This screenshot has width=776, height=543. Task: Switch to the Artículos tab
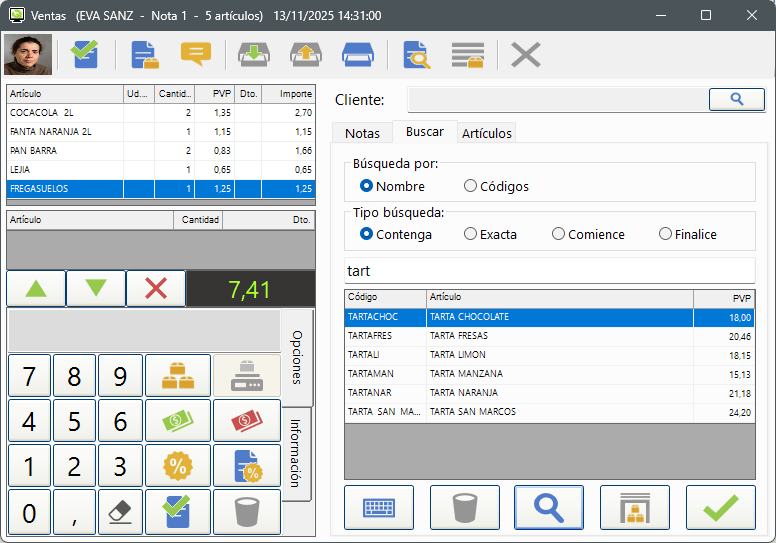pyautogui.click(x=487, y=133)
